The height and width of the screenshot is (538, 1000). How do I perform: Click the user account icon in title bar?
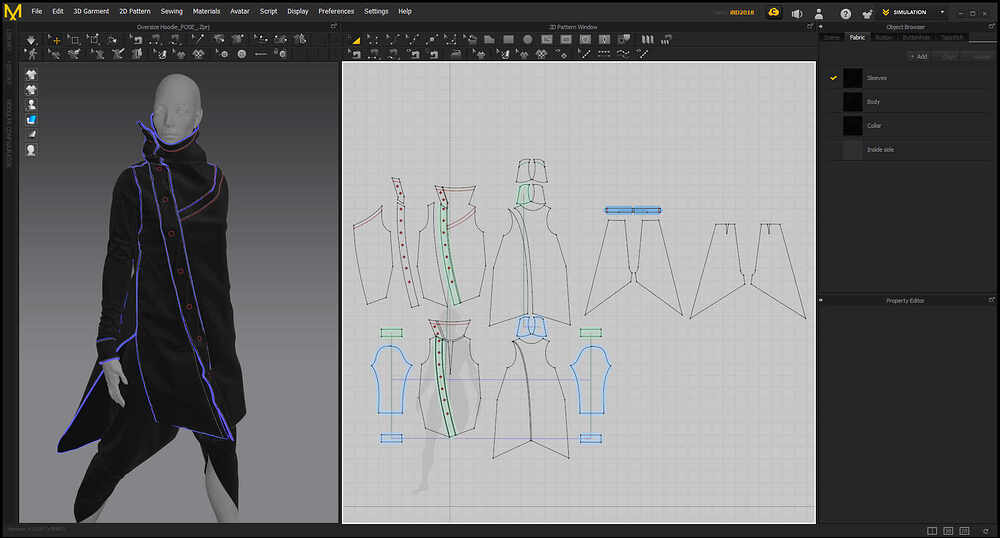tap(819, 13)
